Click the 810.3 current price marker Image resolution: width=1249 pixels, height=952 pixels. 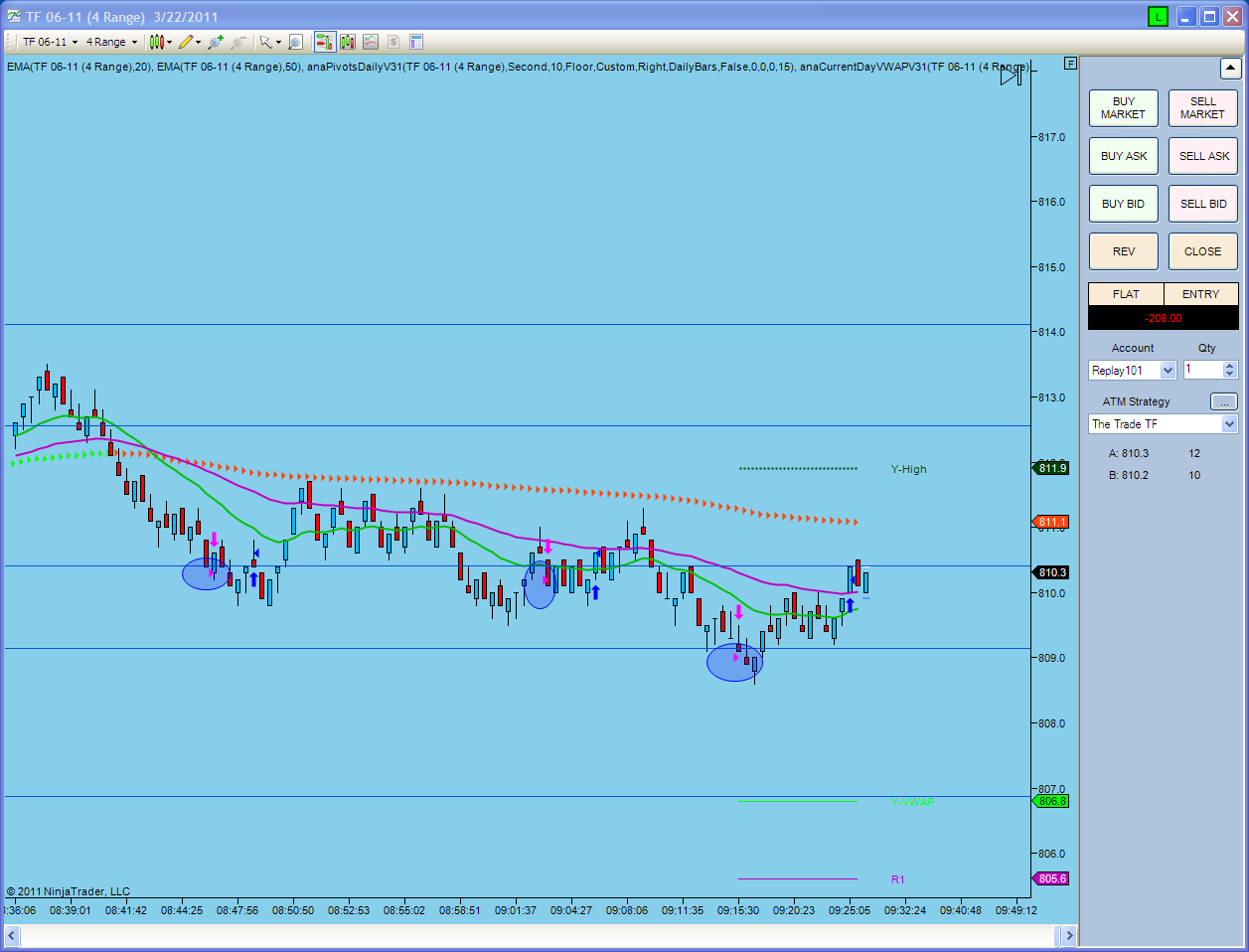click(1051, 572)
